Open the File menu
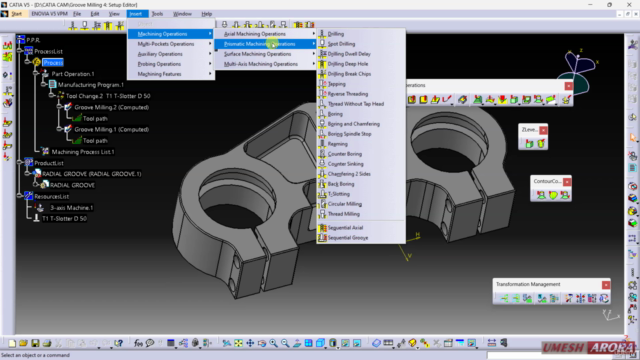 (77, 14)
